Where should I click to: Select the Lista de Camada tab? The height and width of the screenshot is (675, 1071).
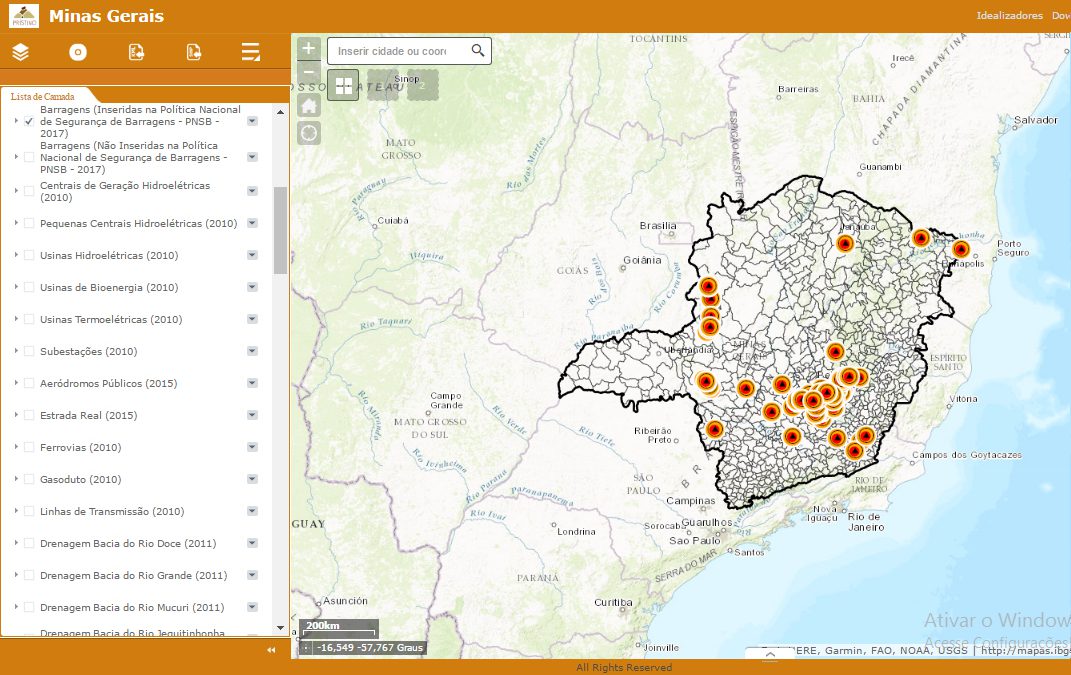pos(43,96)
